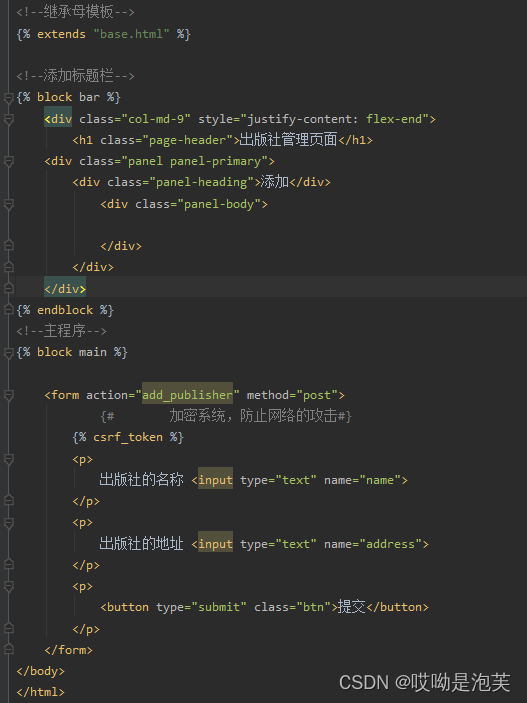The width and height of the screenshot is (527, 703).
Task: Click the highlighted input tag after 出版社的名称
Action: (x=215, y=480)
